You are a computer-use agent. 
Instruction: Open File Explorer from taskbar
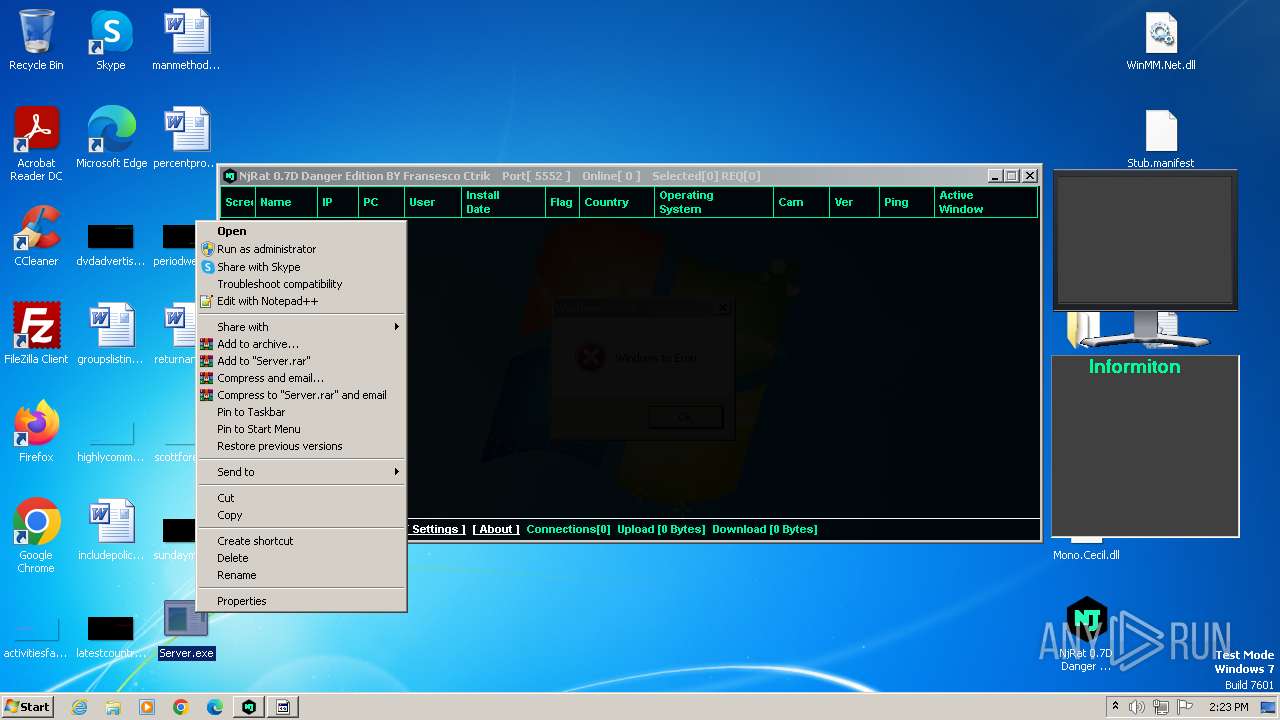pyautogui.click(x=113, y=707)
